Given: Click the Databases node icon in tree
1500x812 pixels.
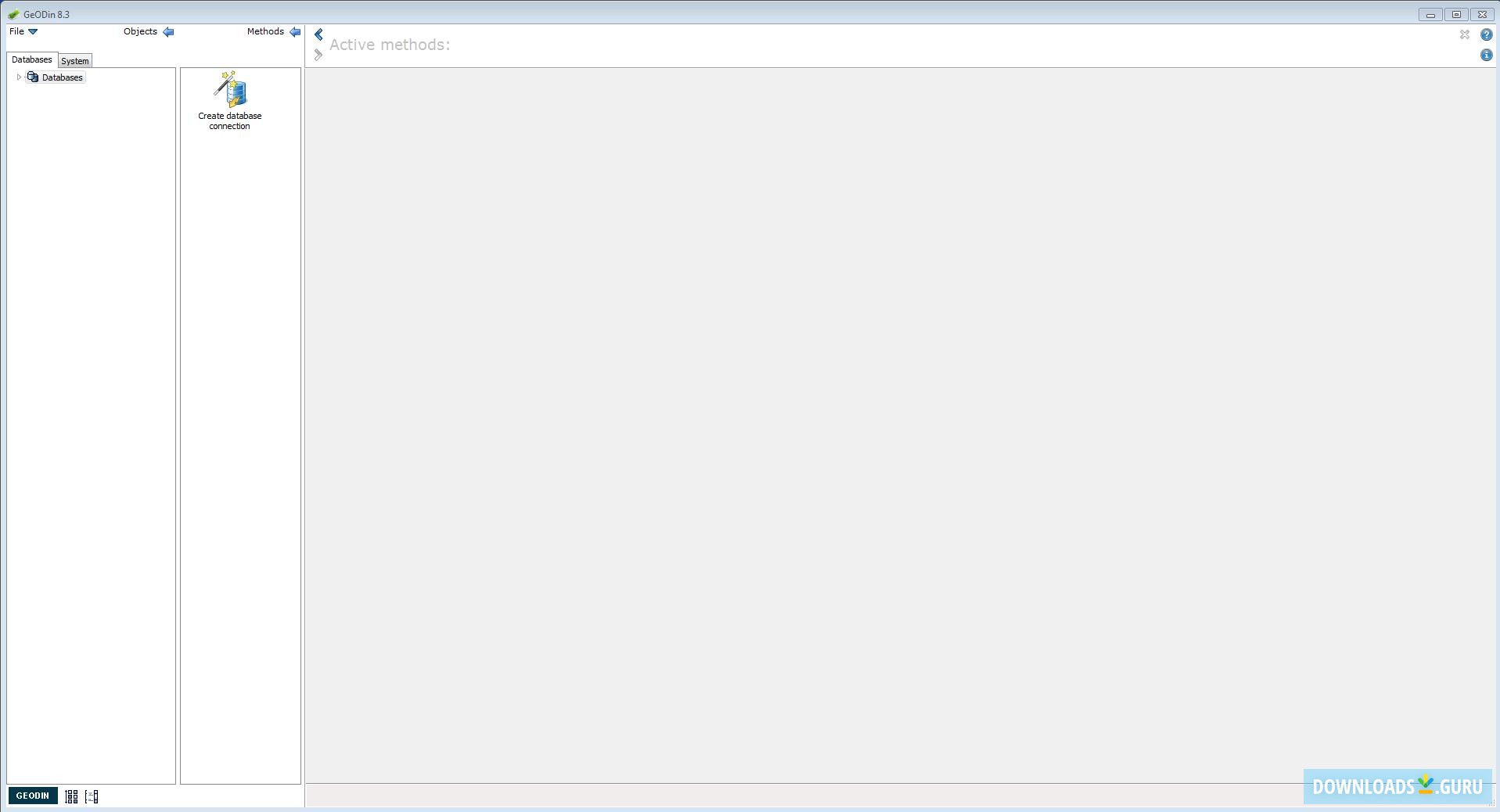Looking at the screenshot, I should pos(33,77).
